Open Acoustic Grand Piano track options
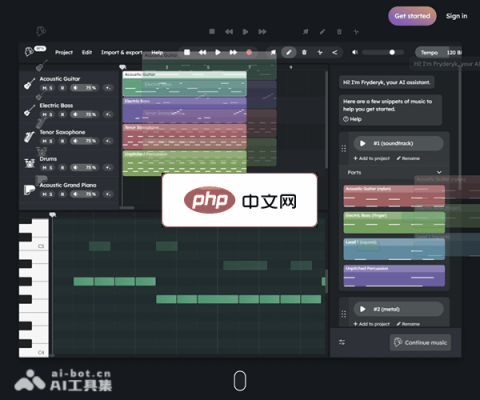 (108, 194)
